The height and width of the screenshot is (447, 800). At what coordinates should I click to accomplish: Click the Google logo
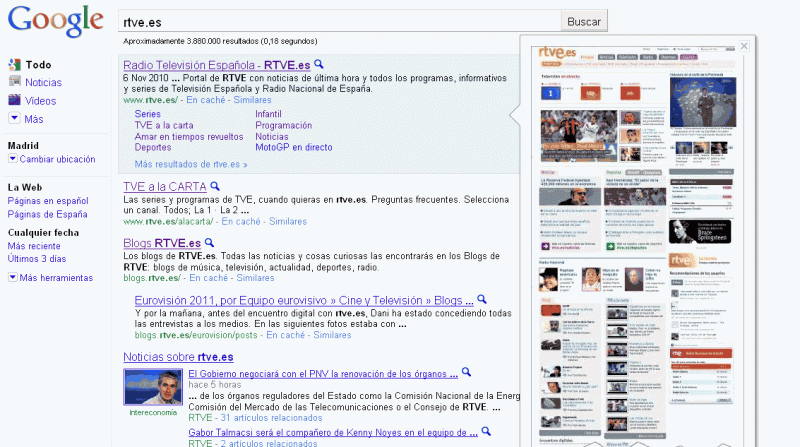[x=55, y=21]
